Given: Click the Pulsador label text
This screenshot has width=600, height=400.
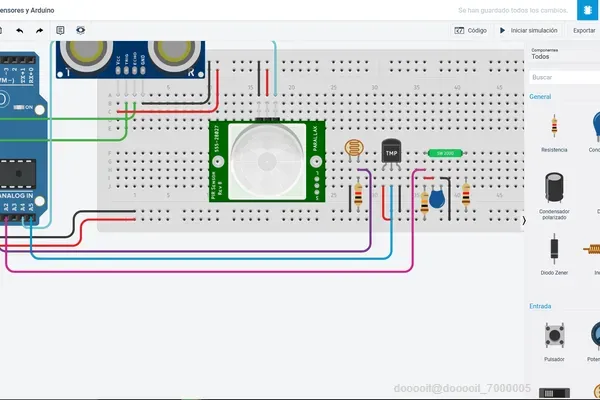Looking at the screenshot, I should click(554, 359).
